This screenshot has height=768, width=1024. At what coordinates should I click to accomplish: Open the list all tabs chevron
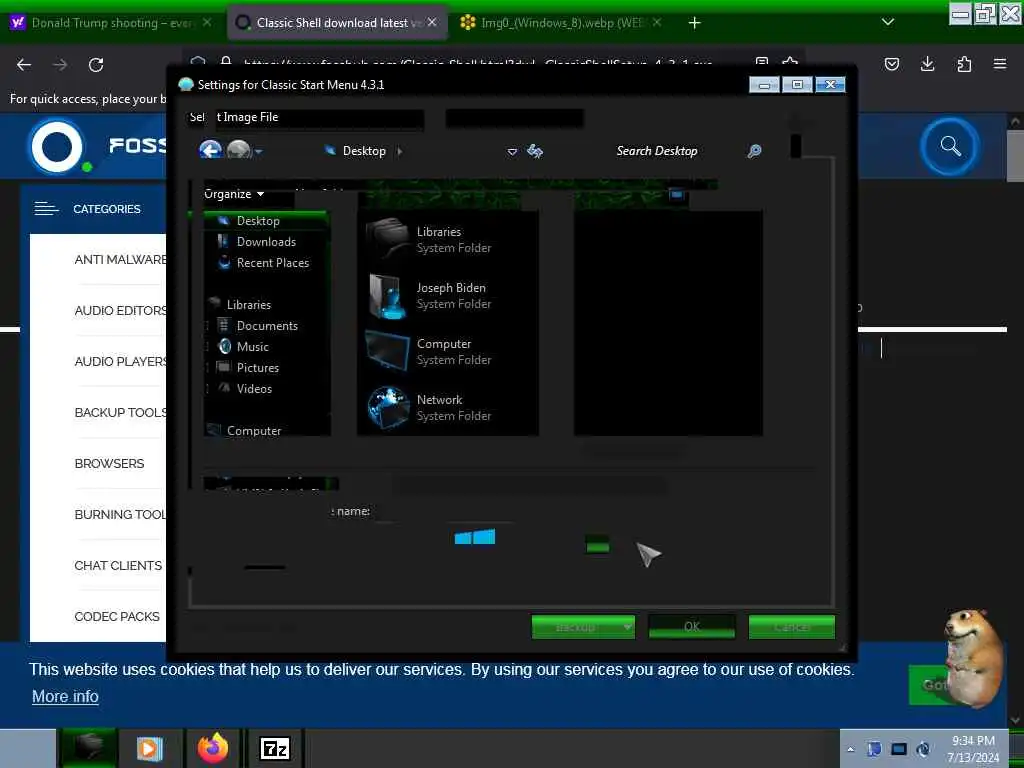click(888, 22)
